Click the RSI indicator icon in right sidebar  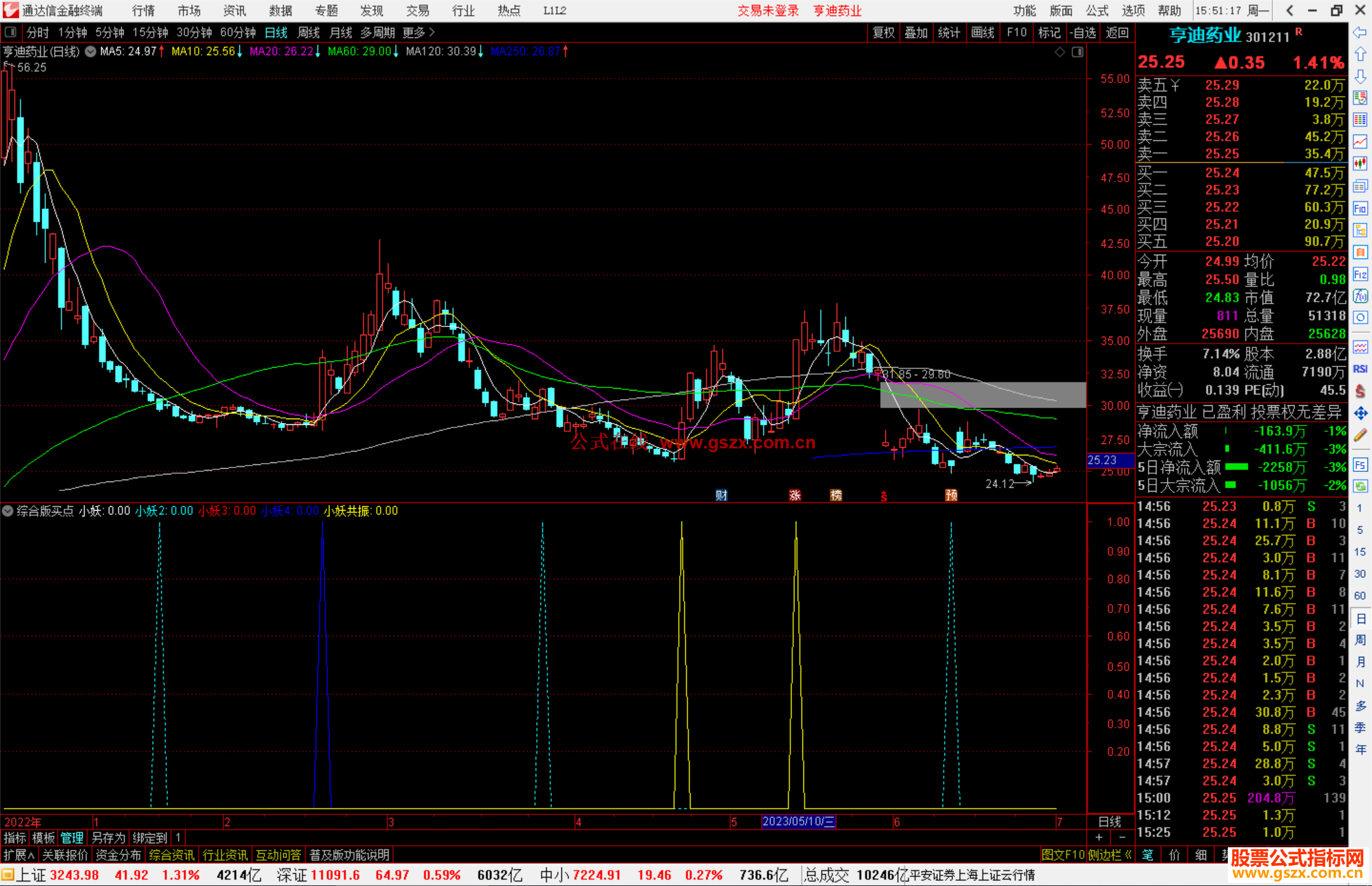pyautogui.click(x=1360, y=369)
